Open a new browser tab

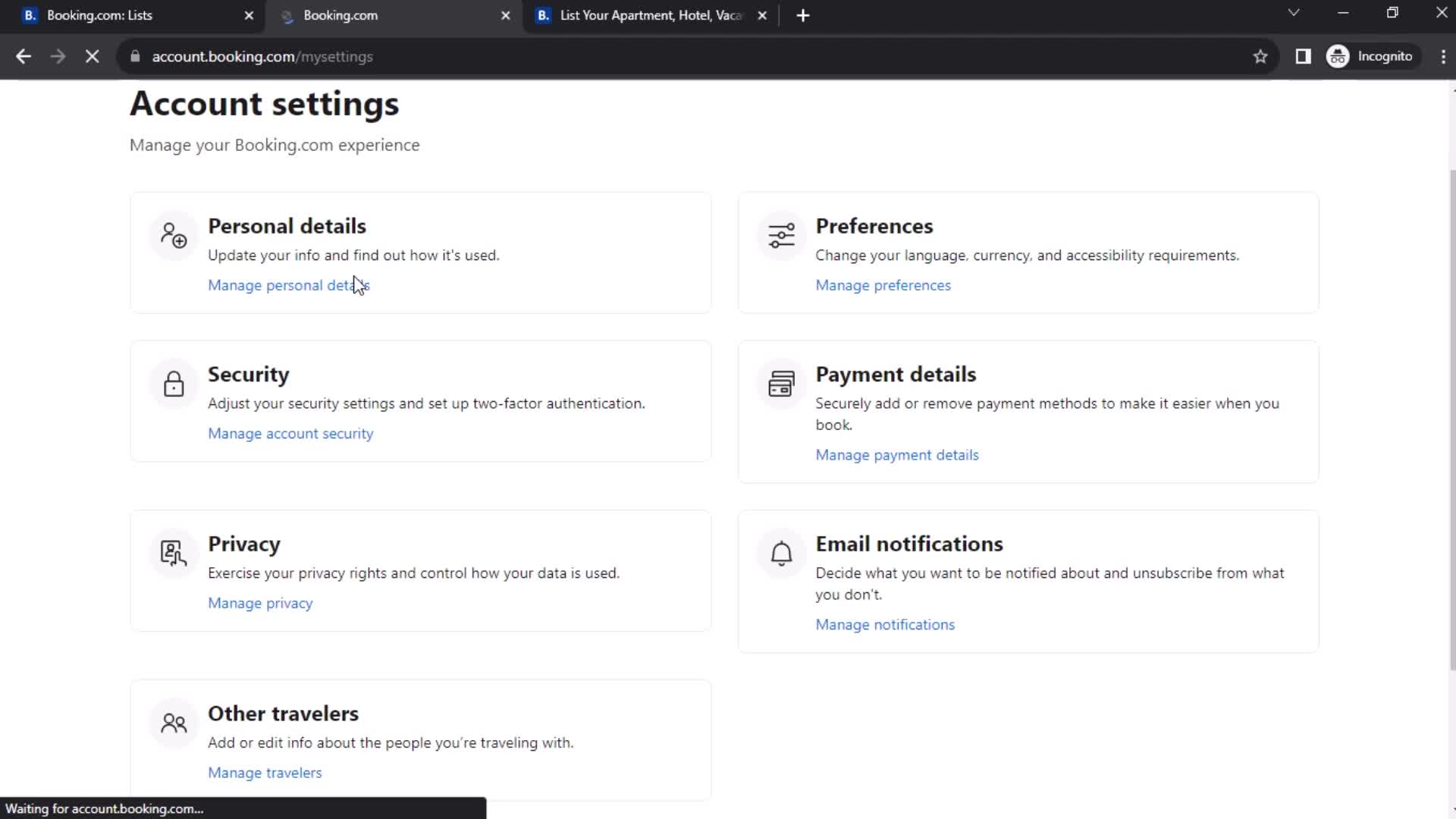[x=803, y=15]
